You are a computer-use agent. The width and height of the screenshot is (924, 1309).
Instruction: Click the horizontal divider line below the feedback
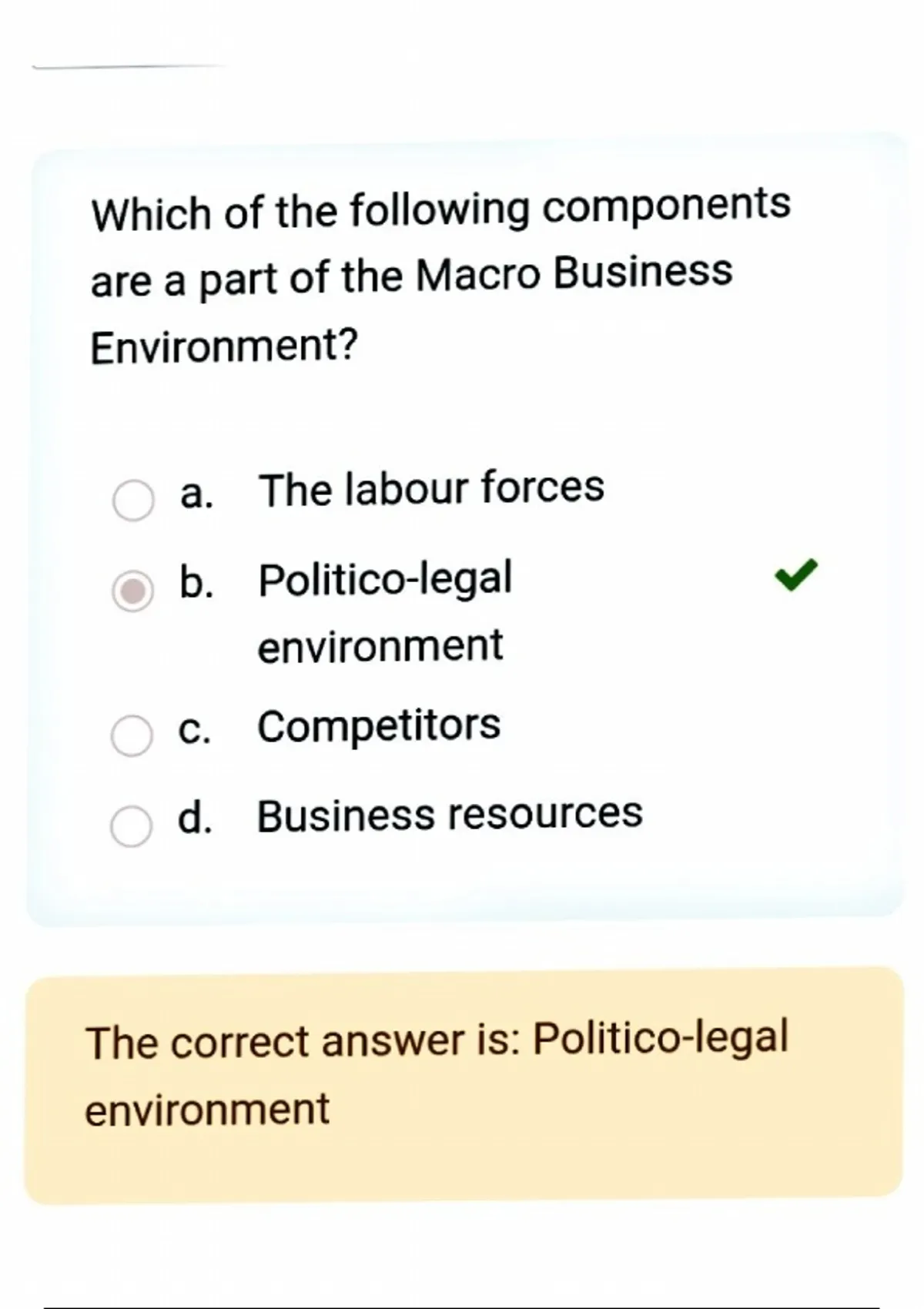[x=462, y=1307]
